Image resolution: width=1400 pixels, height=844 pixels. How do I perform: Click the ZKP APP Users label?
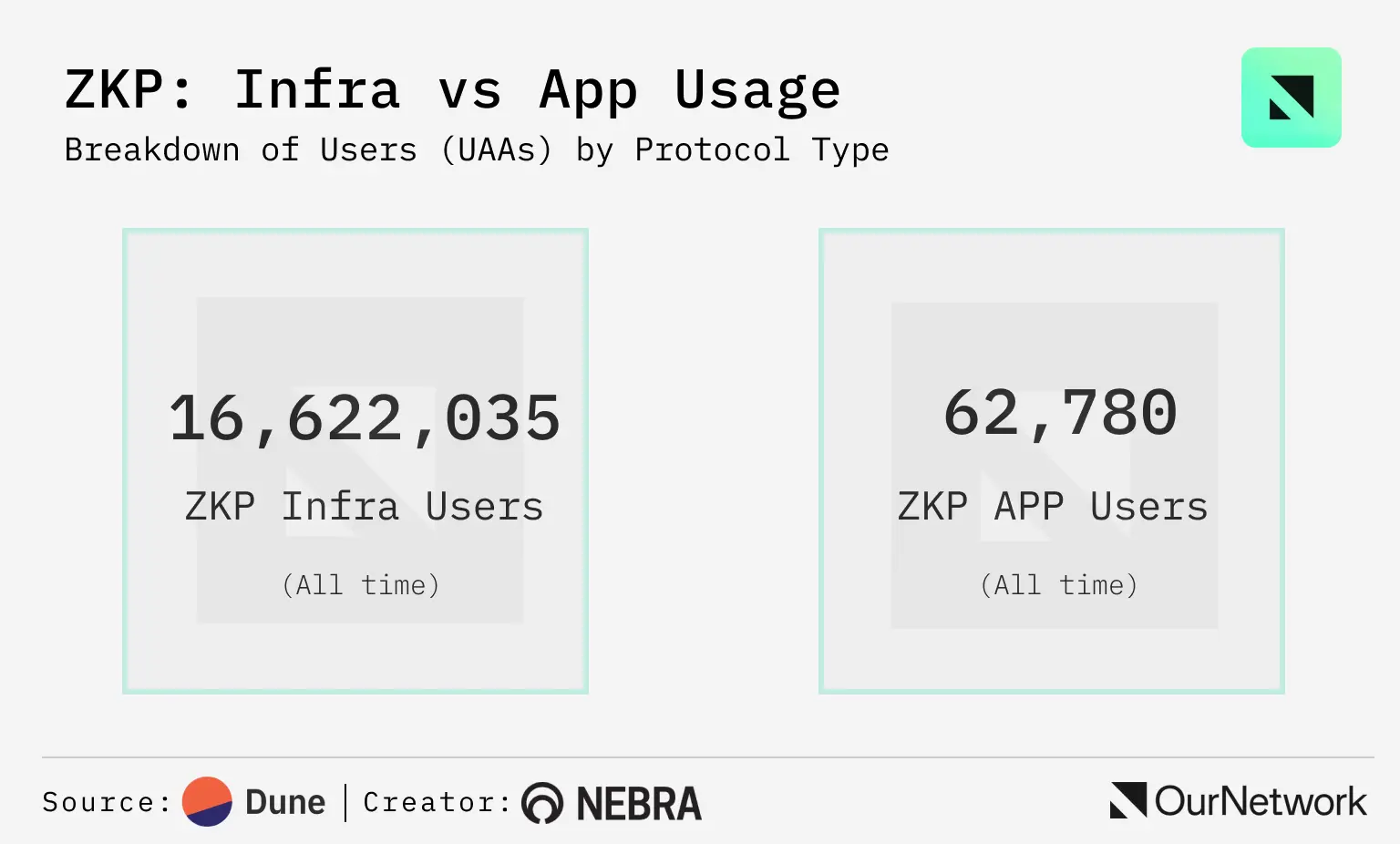(1053, 507)
